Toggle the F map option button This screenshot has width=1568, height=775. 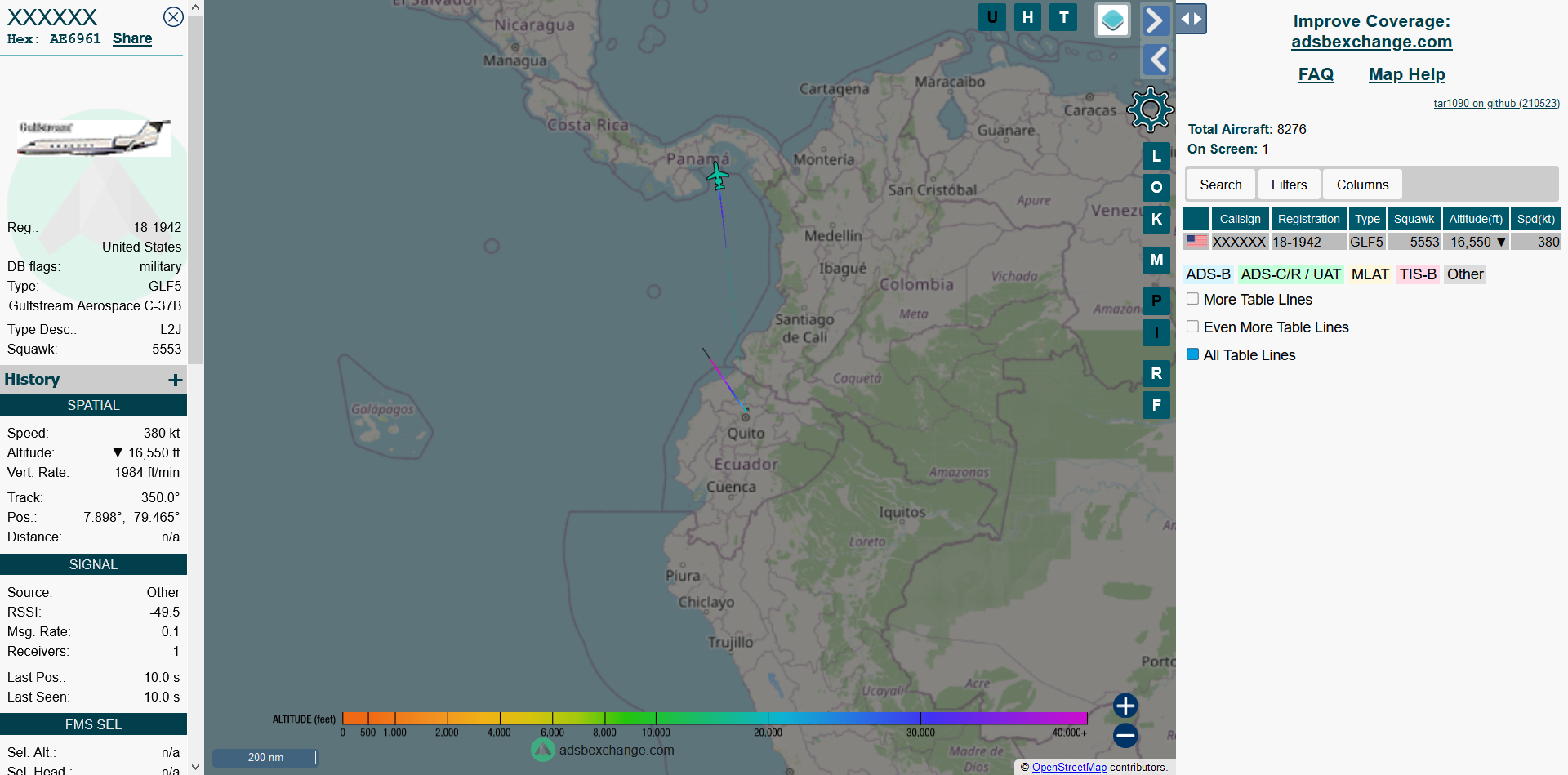click(x=1156, y=405)
